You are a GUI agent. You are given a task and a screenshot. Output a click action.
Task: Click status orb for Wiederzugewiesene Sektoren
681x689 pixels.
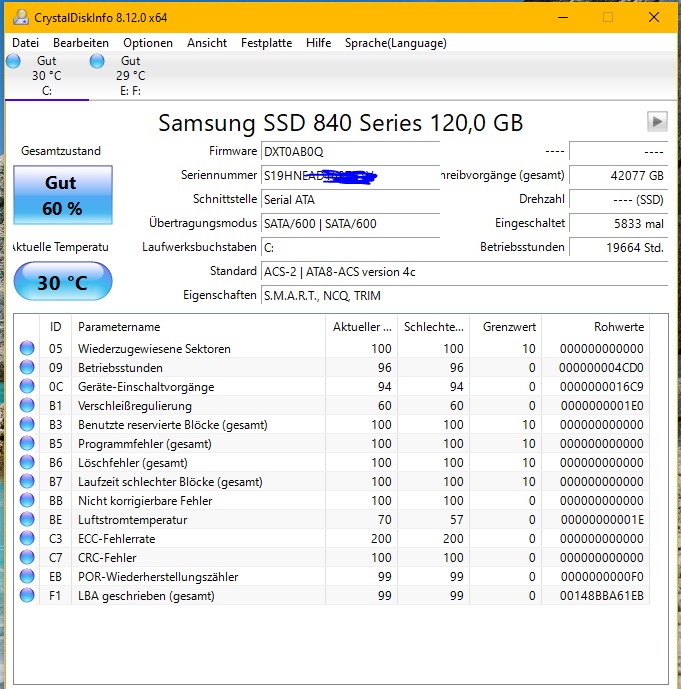click(x=27, y=348)
